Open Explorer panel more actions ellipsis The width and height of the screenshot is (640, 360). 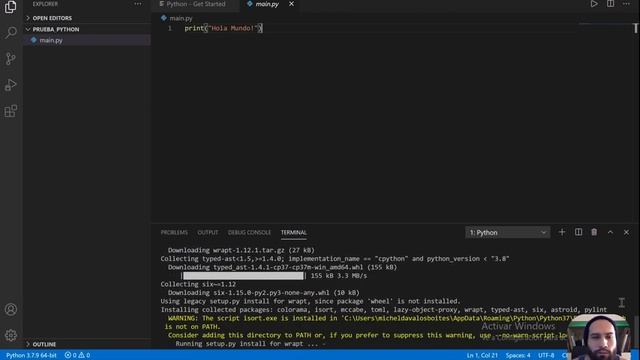click(x=138, y=4)
